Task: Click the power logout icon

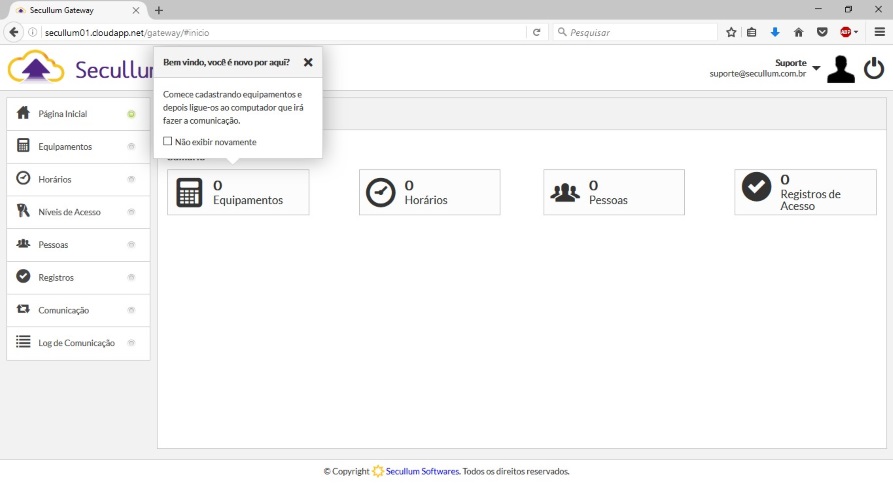Action: (873, 68)
